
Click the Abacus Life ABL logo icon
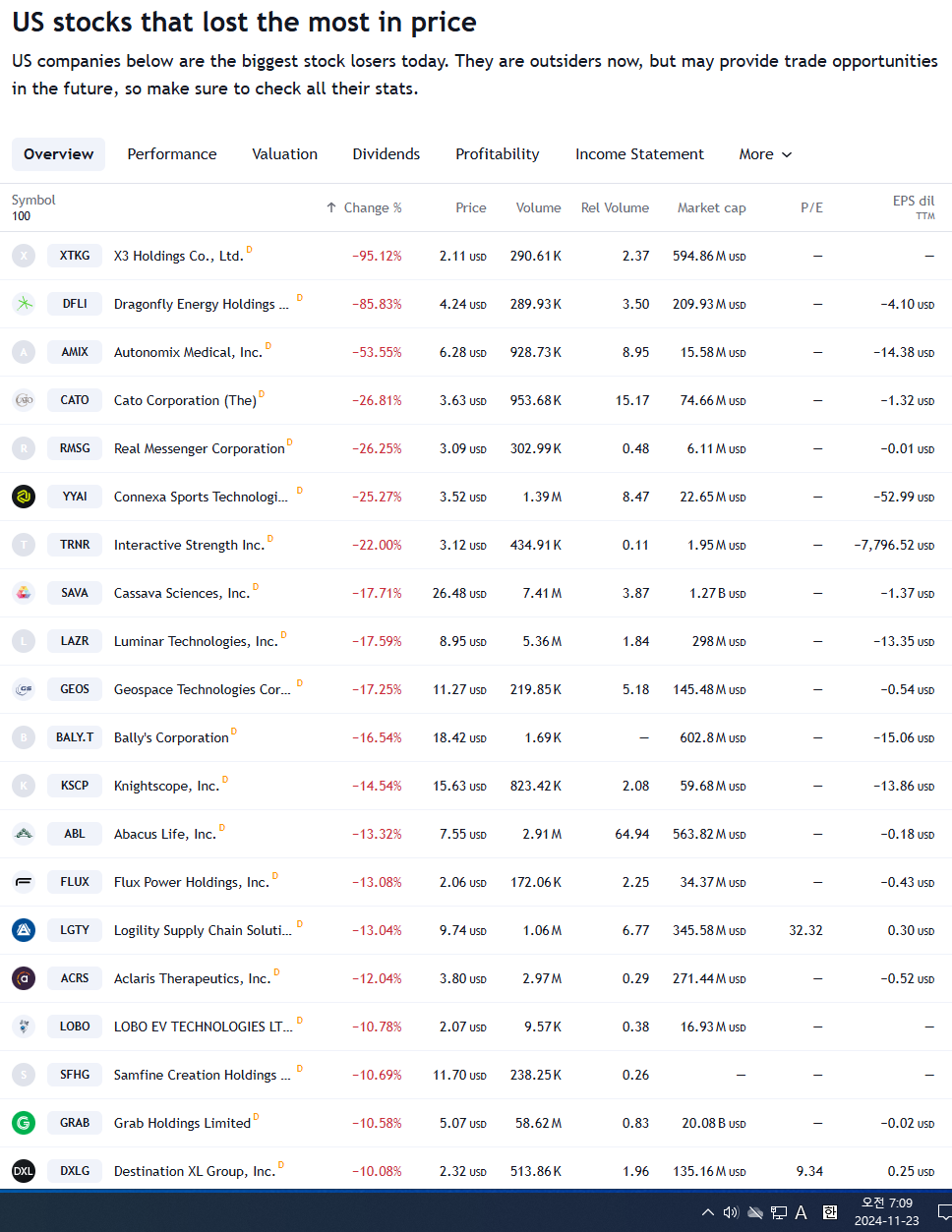click(x=24, y=834)
